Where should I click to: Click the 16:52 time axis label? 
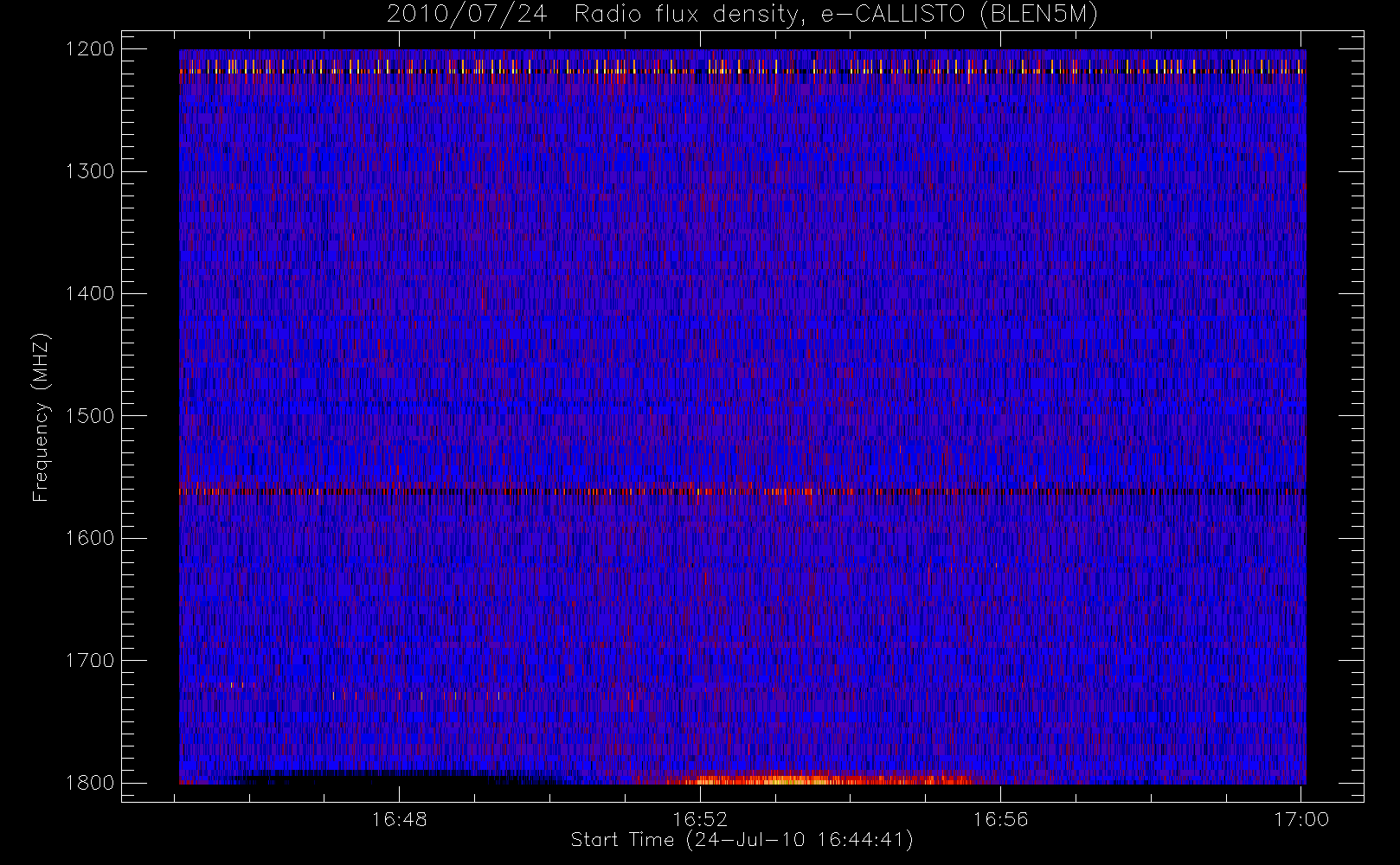[x=700, y=819]
